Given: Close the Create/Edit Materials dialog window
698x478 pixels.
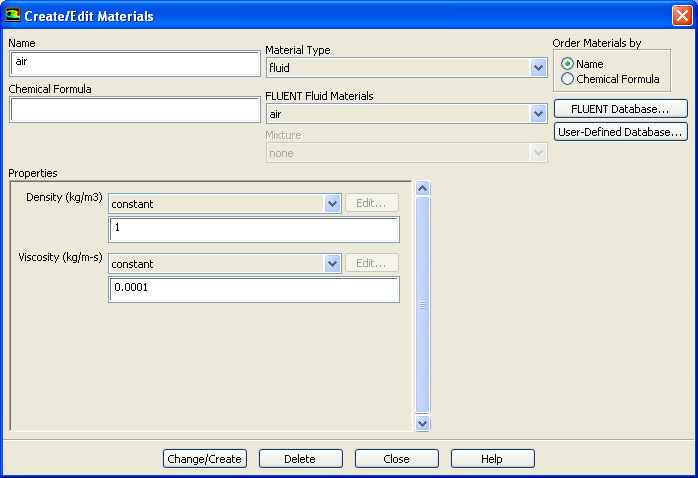Looking at the screenshot, I should pyautogui.click(x=682, y=16).
